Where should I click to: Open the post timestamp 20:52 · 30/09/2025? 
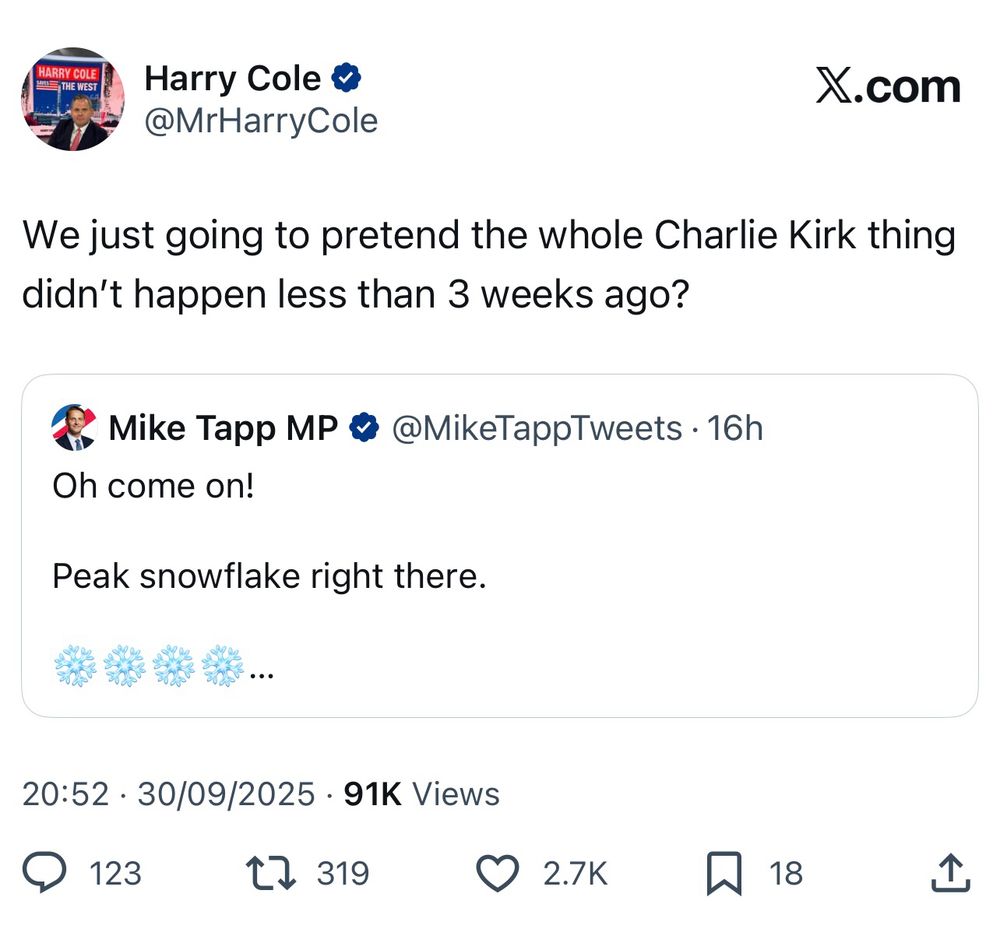[x=167, y=794]
